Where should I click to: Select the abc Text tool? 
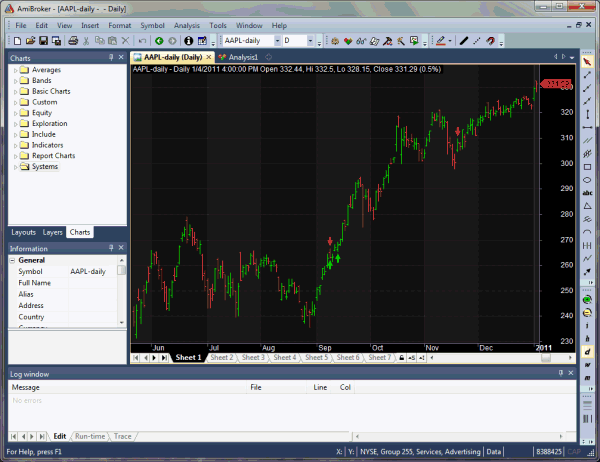pyautogui.click(x=587, y=193)
